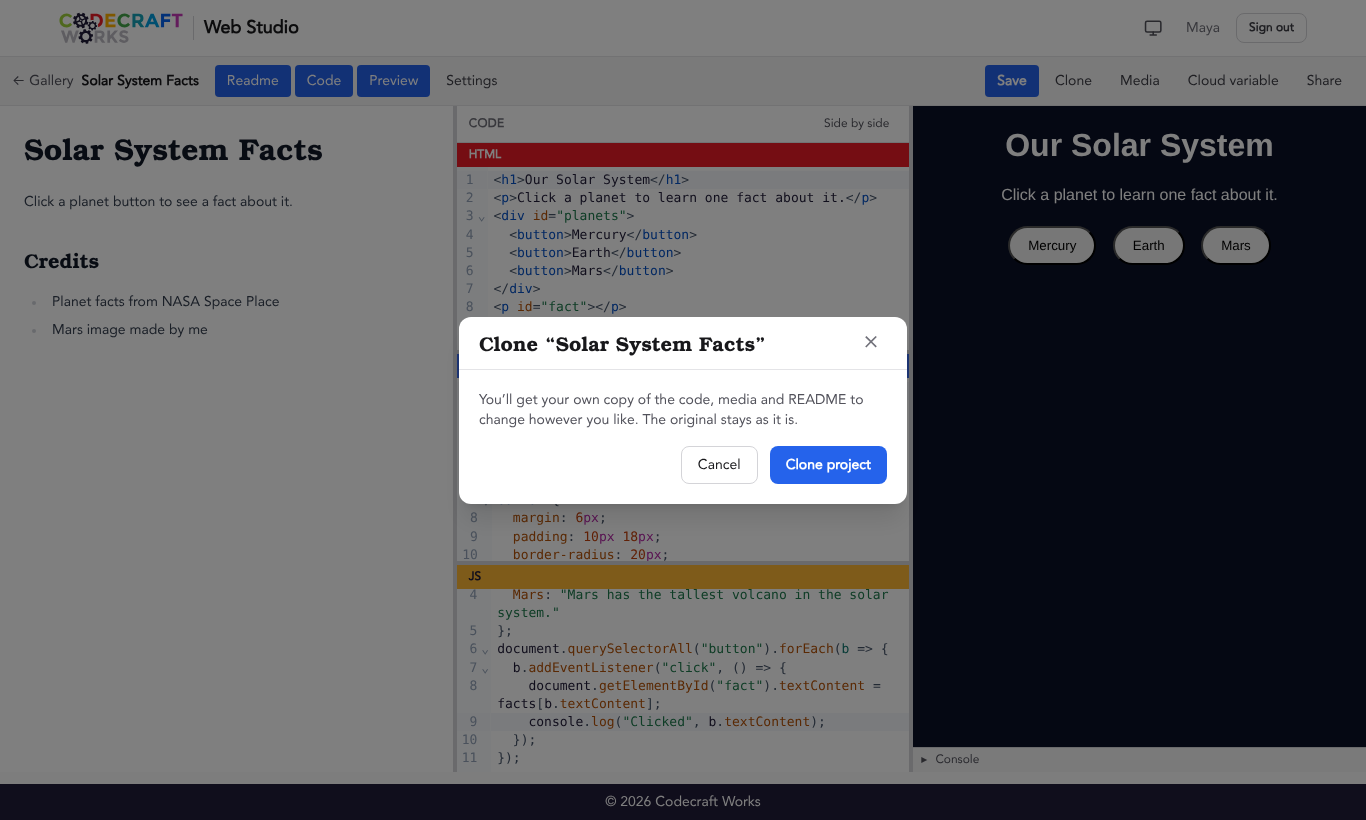
Task: Click the back arrow next to Gallery
Action: tap(18, 81)
